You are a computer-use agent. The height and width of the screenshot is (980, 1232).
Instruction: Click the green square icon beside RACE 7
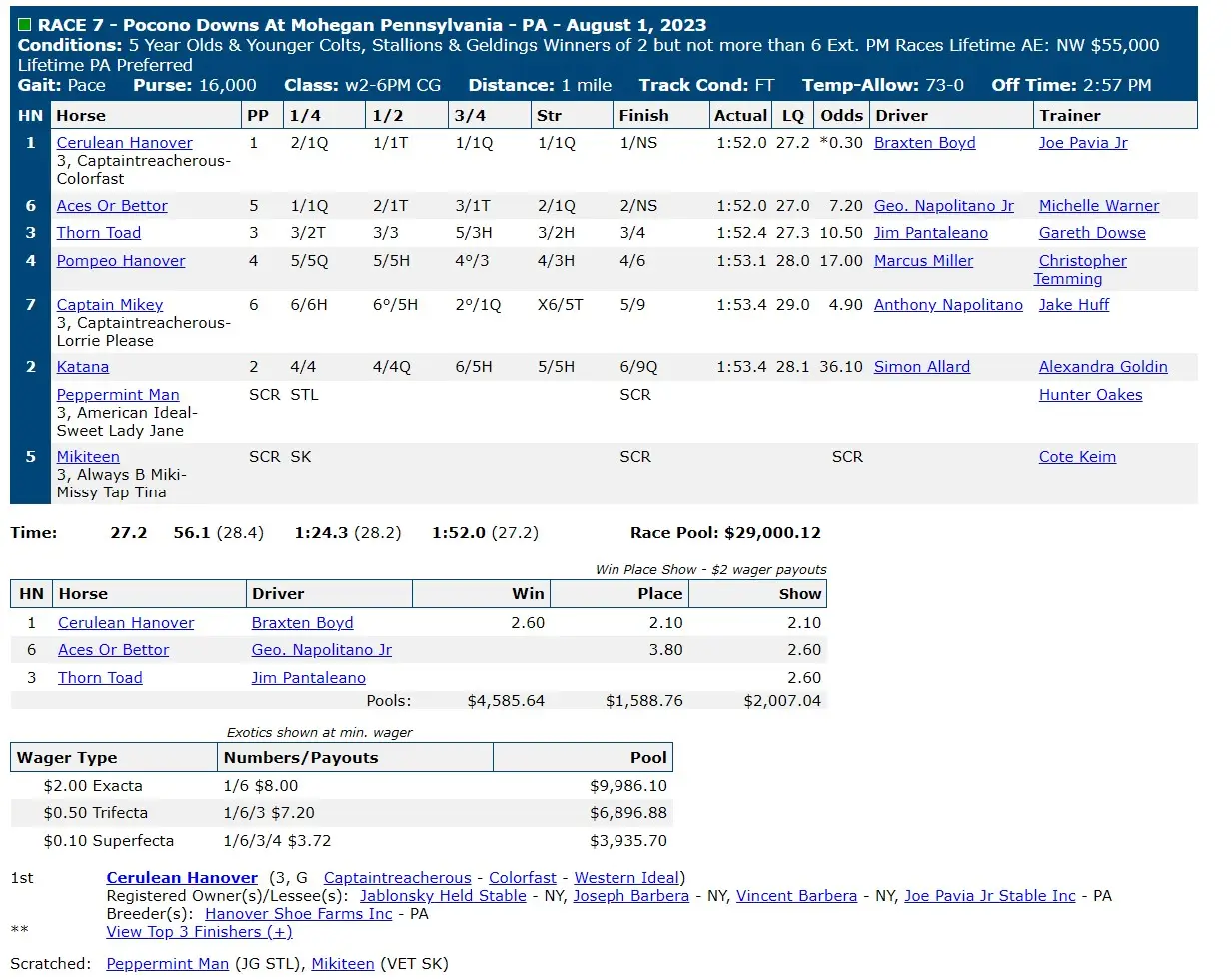point(25,25)
